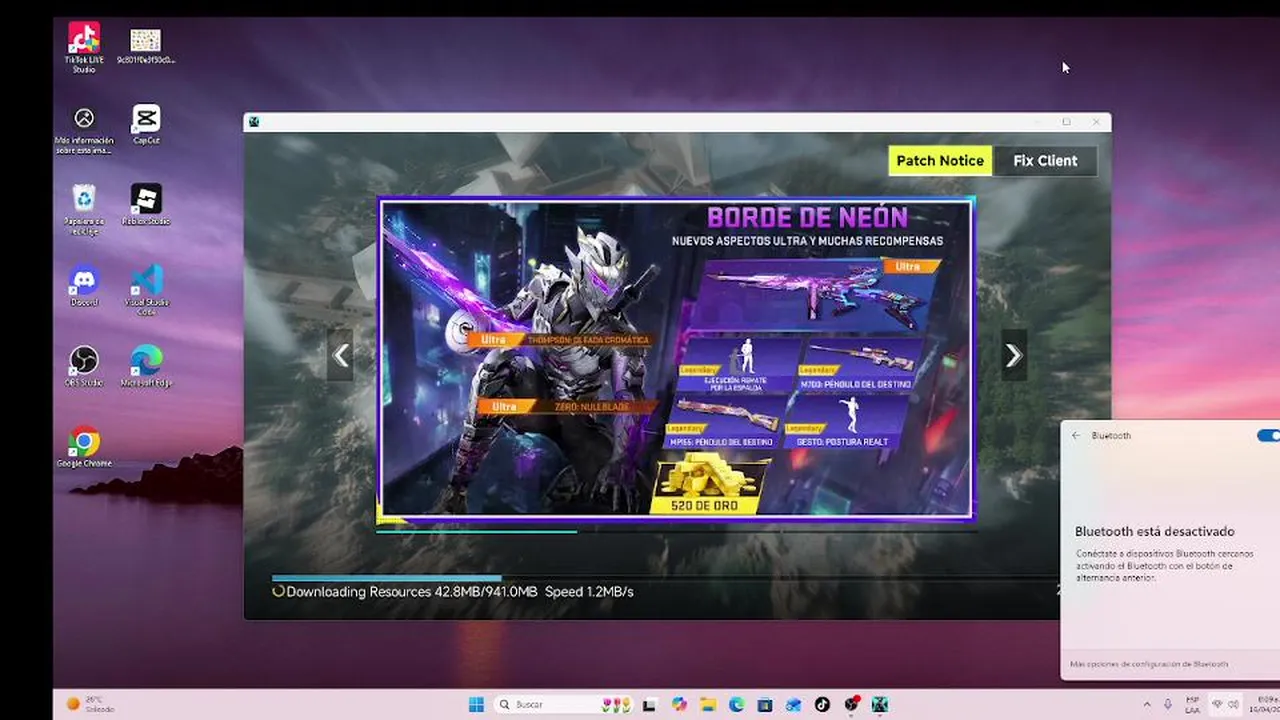Open the CapCut desktop shortcut
Screen dimensions: 1280x720
146,125
